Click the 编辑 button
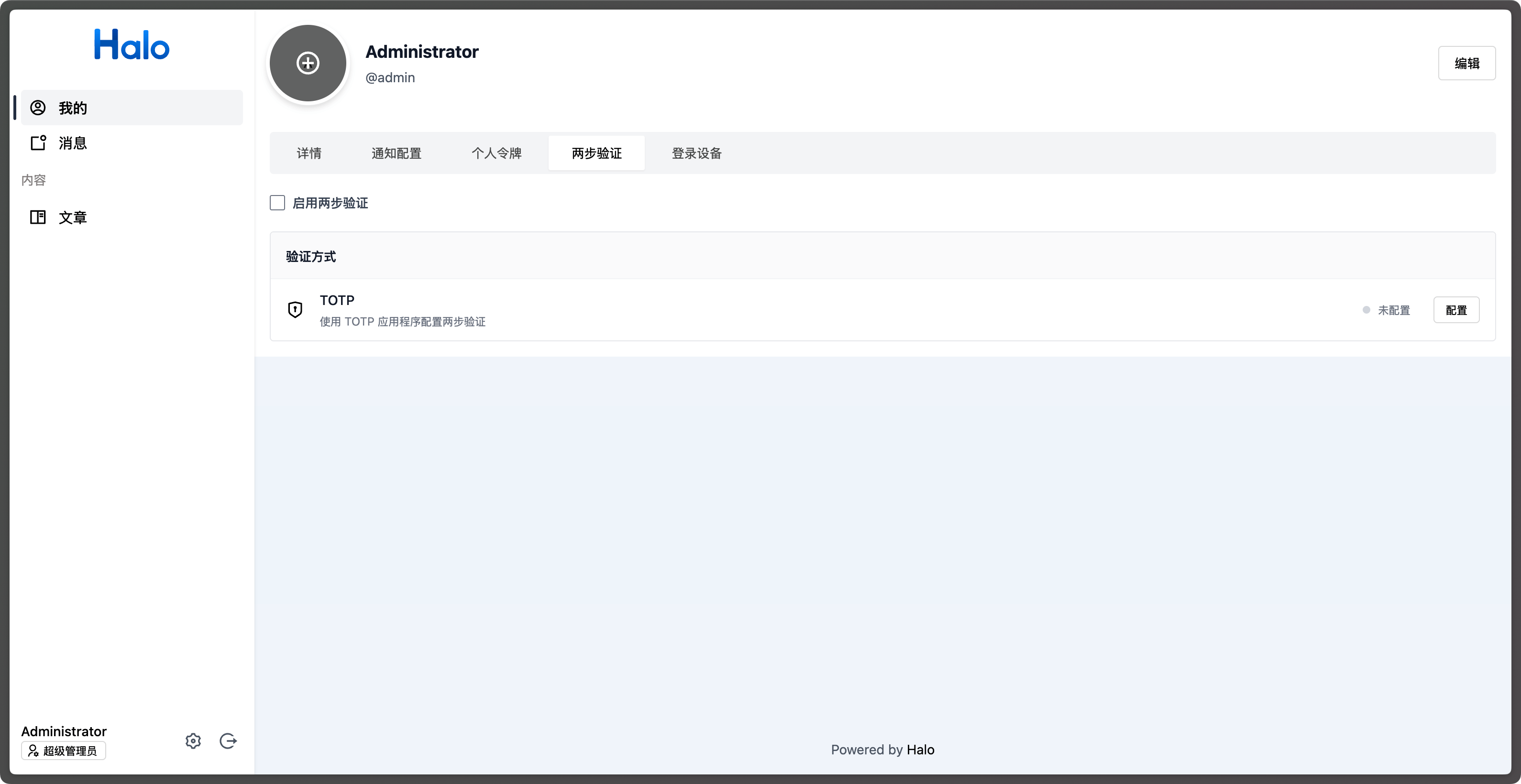Viewport: 1521px width, 784px height. click(x=1466, y=63)
